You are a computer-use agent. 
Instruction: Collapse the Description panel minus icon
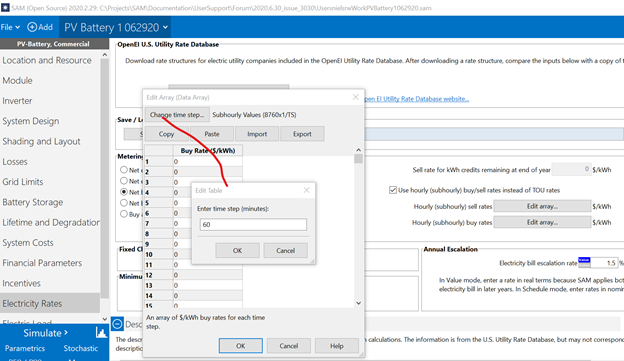(x=117, y=324)
